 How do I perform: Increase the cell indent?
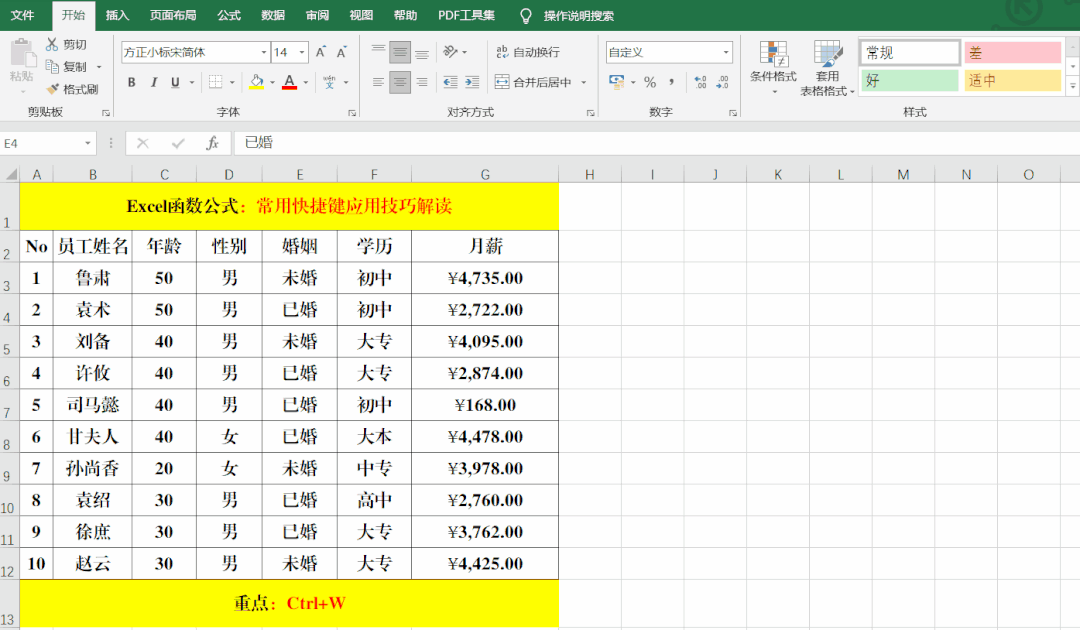coord(472,82)
